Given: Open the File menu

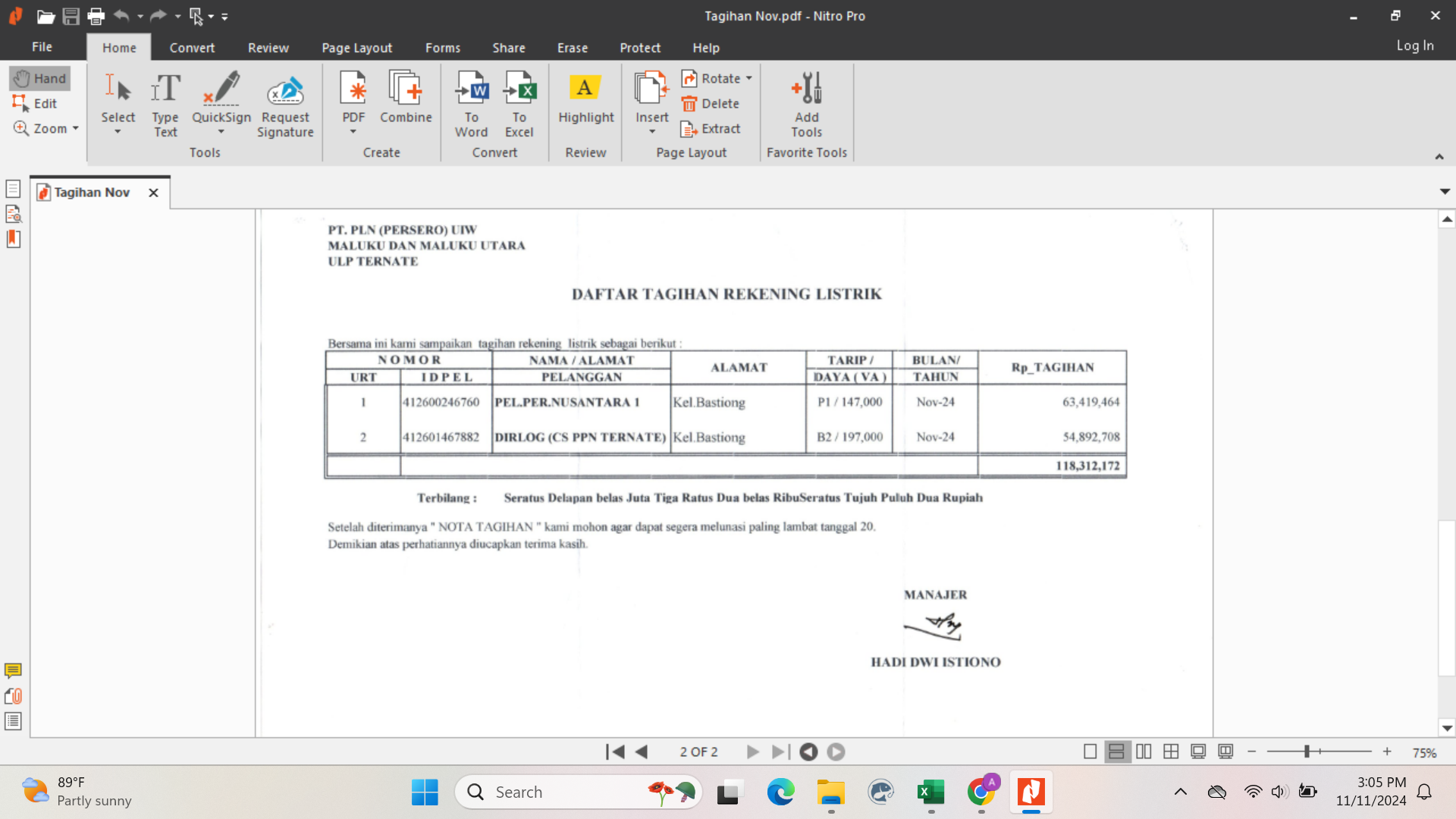Looking at the screenshot, I should (x=42, y=47).
